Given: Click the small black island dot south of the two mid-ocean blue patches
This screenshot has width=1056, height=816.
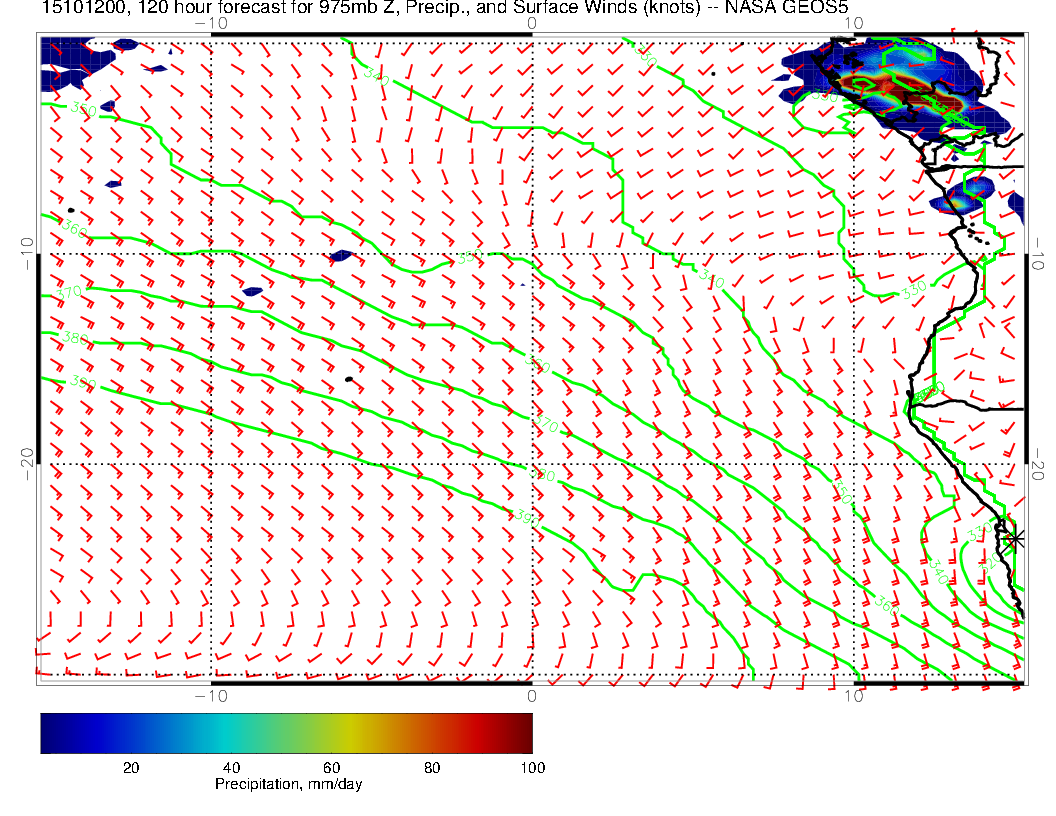Looking at the screenshot, I should [x=348, y=379].
